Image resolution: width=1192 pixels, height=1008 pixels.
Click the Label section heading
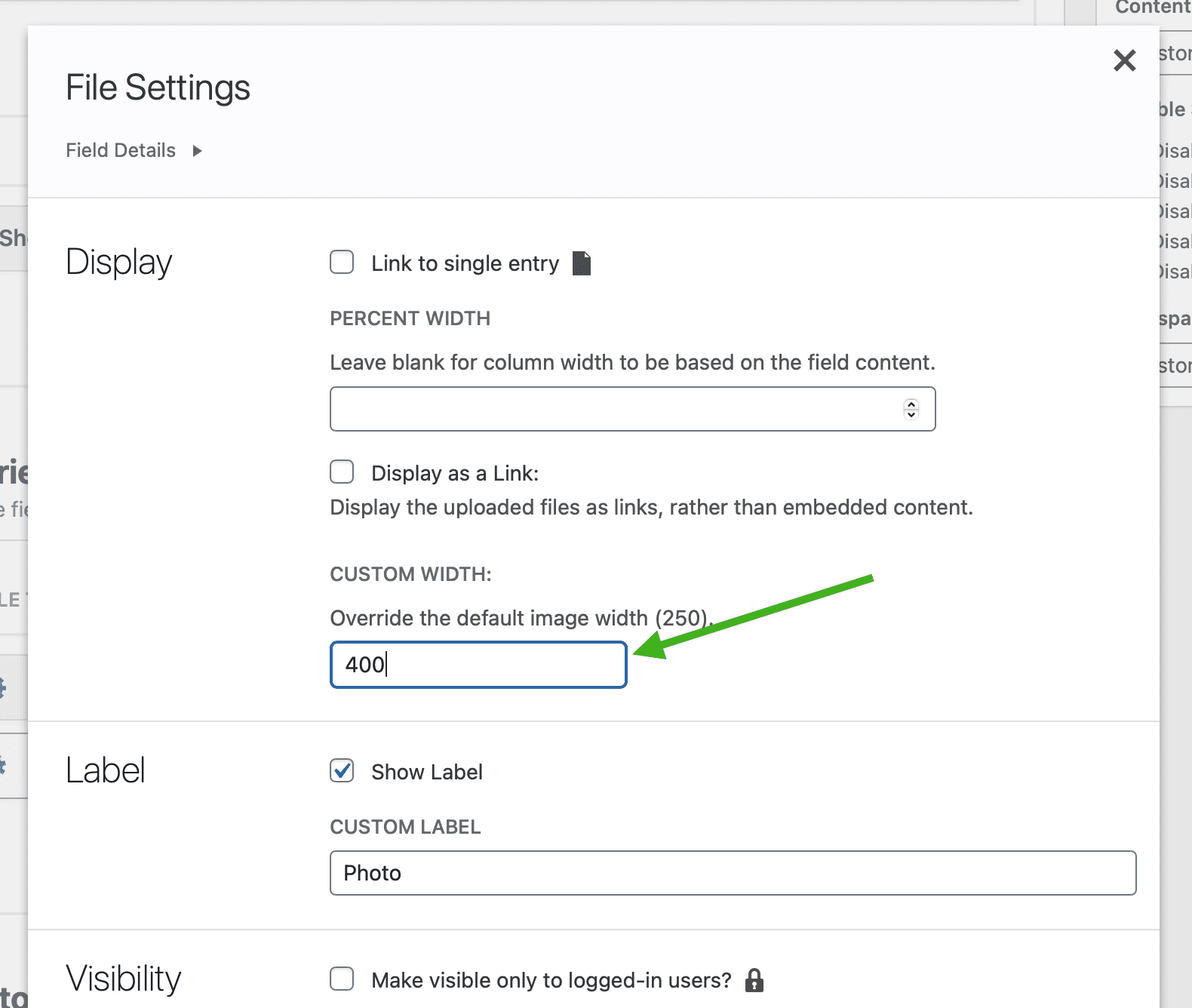click(x=105, y=770)
